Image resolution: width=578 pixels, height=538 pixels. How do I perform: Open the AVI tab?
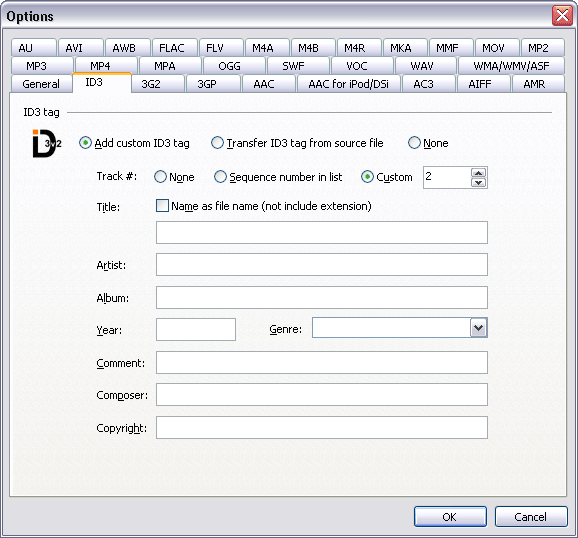point(81,48)
